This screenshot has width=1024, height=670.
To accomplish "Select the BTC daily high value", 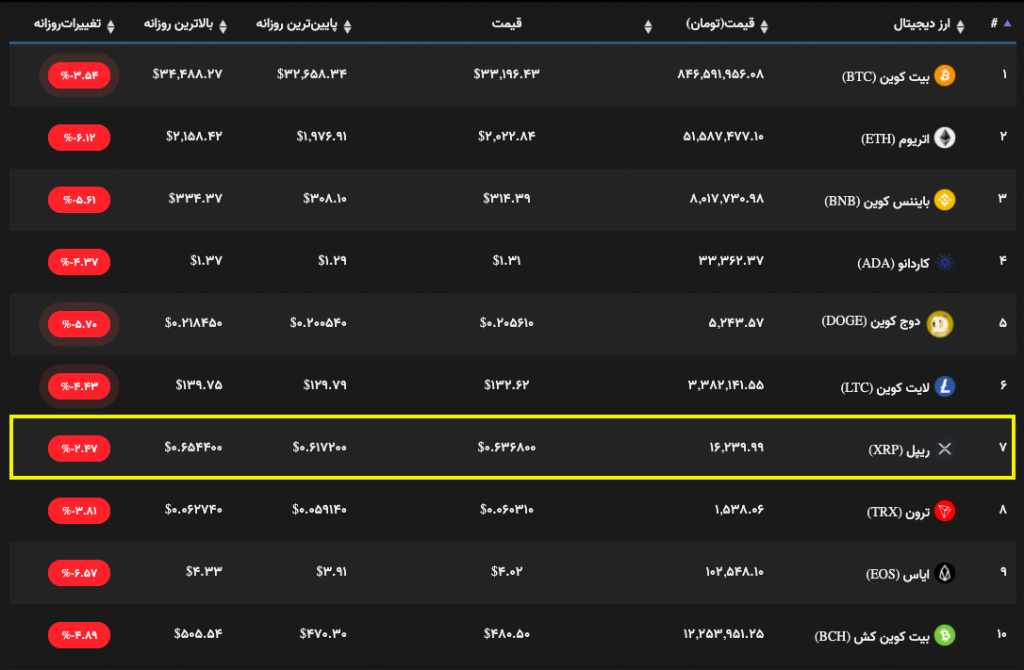I will click(x=187, y=74).
